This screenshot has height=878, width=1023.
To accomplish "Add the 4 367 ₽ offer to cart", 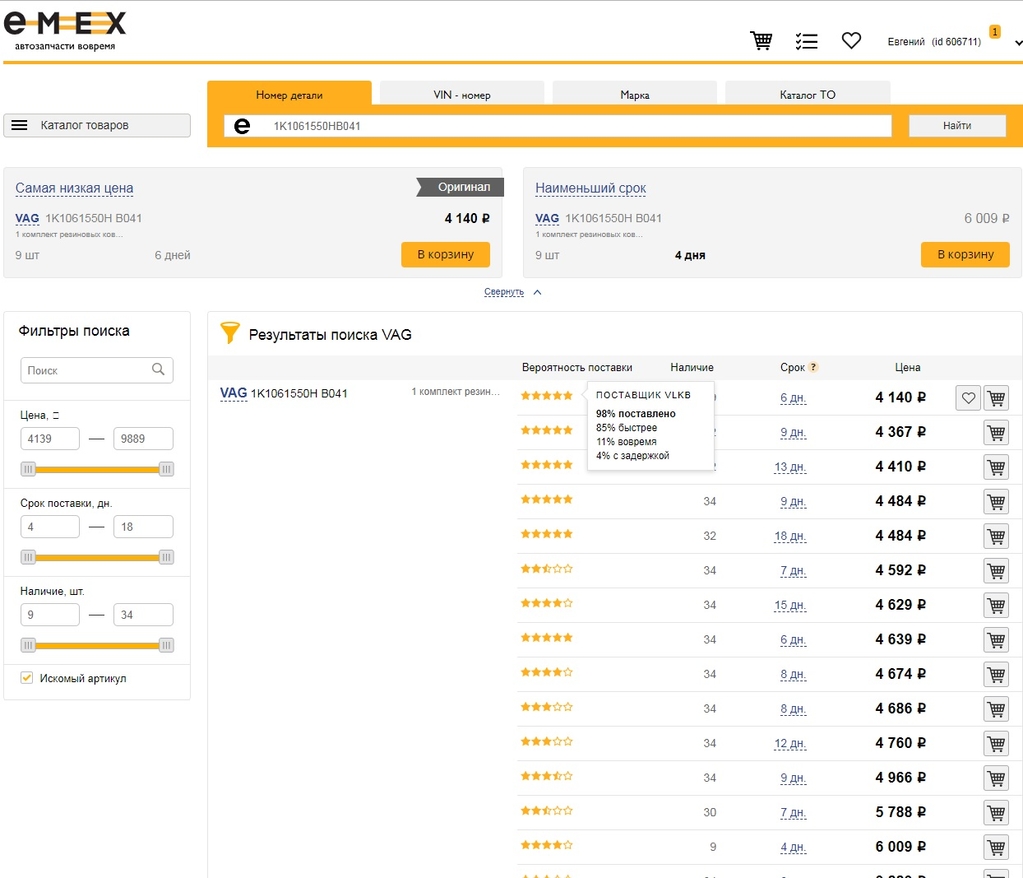I will (x=996, y=432).
